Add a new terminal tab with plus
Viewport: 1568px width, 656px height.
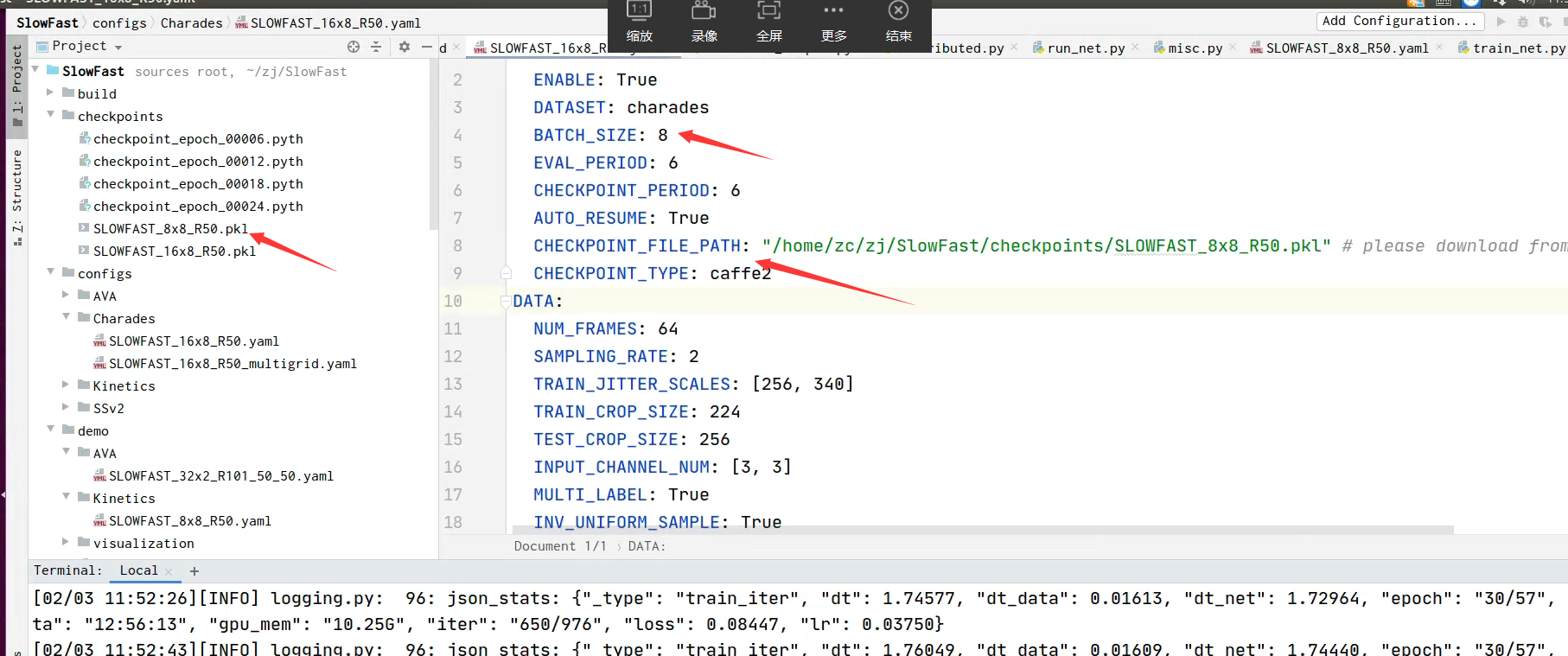click(x=194, y=571)
